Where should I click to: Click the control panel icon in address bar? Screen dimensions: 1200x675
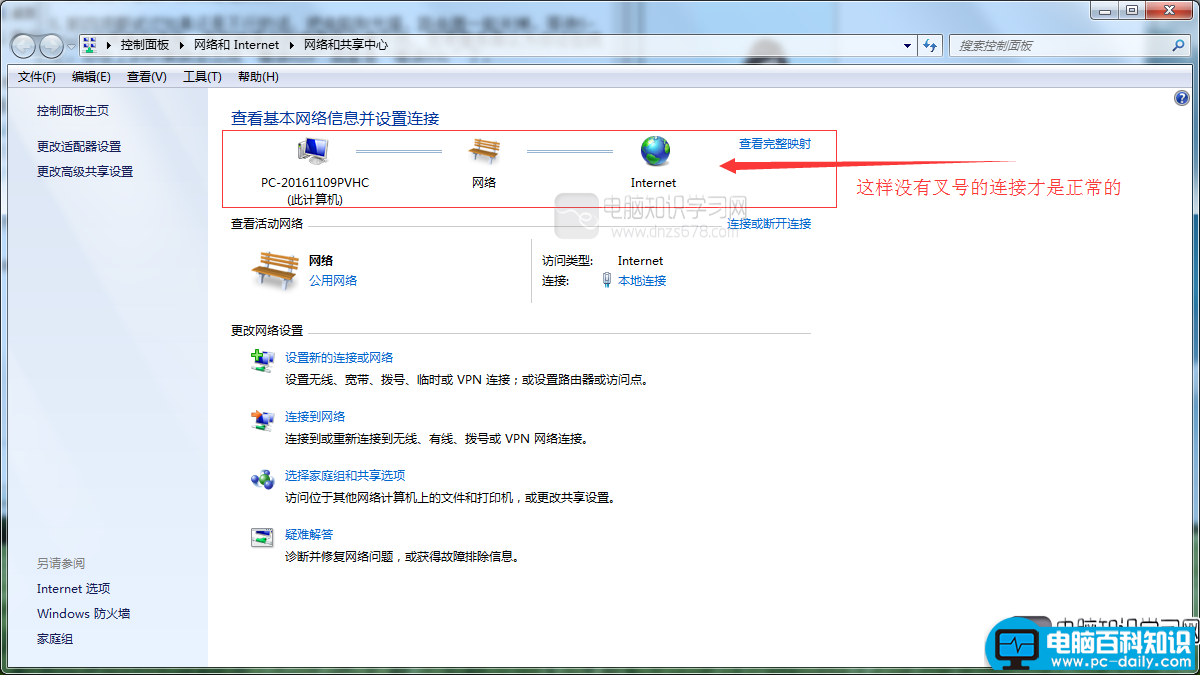tap(90, 45)
